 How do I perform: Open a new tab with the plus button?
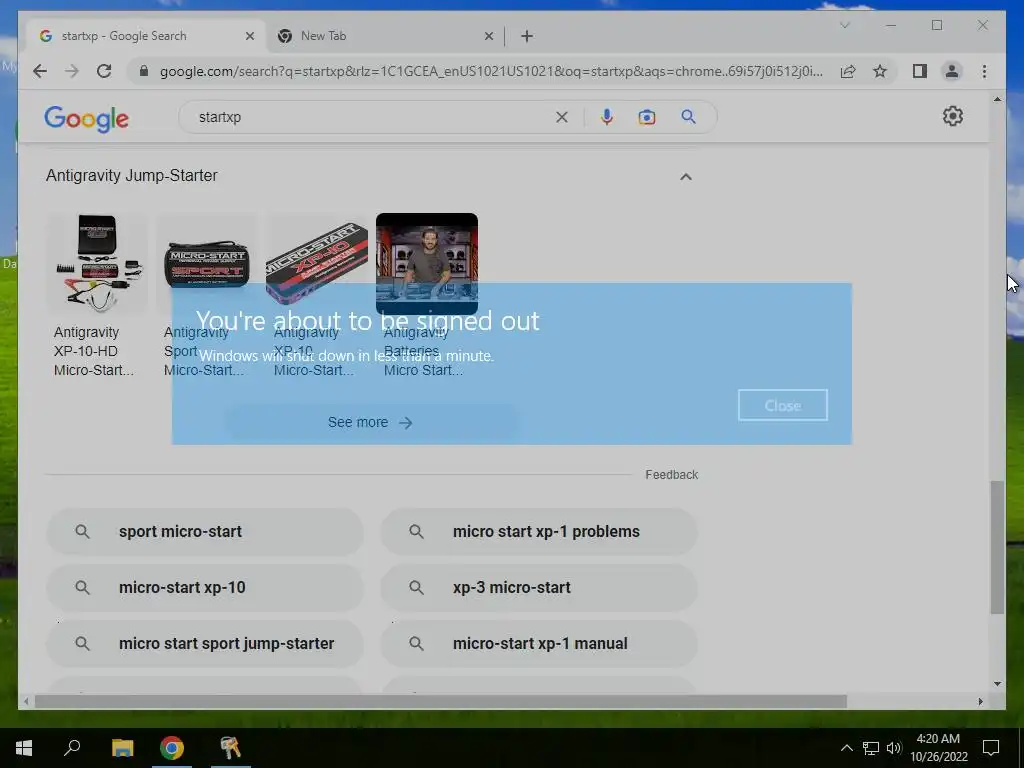[x=527, y=36]
